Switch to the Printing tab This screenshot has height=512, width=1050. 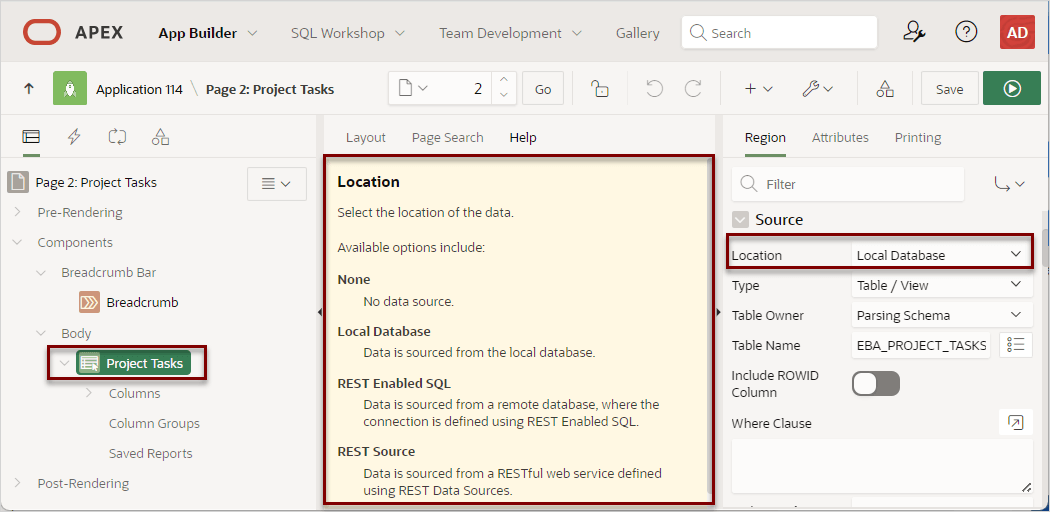(918, 137)
